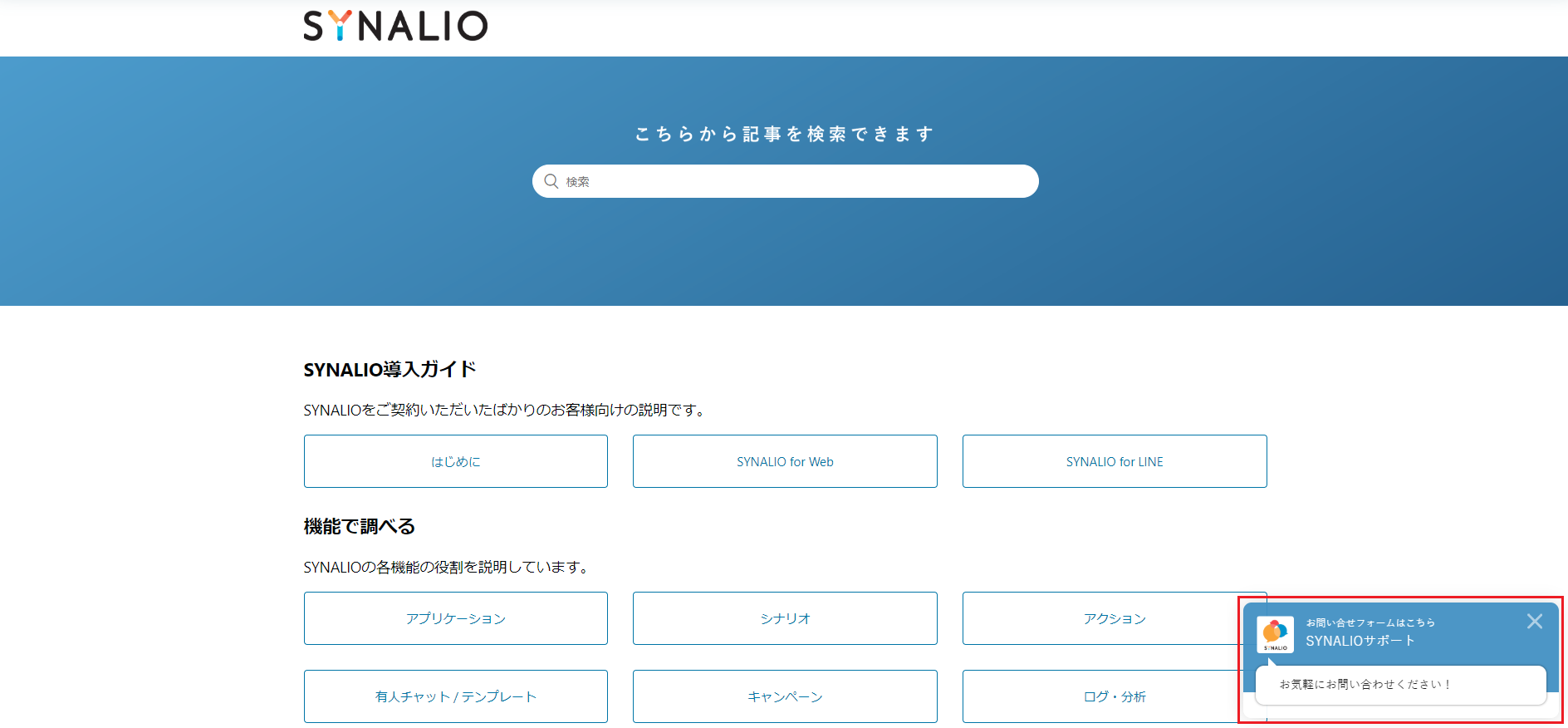Click the SYNALIO導入ガイド heading
The width and height of the screenshot is (1568, 728).
[x=390, y=369]
